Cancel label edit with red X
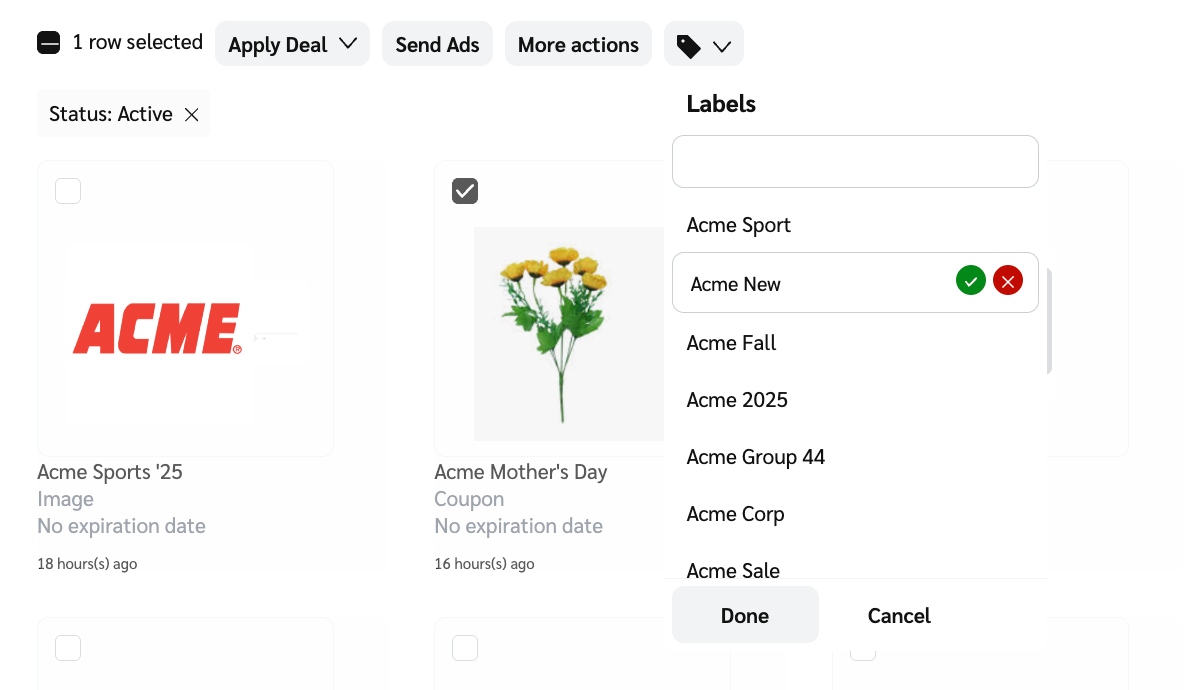 click(x=1007, y=282)
